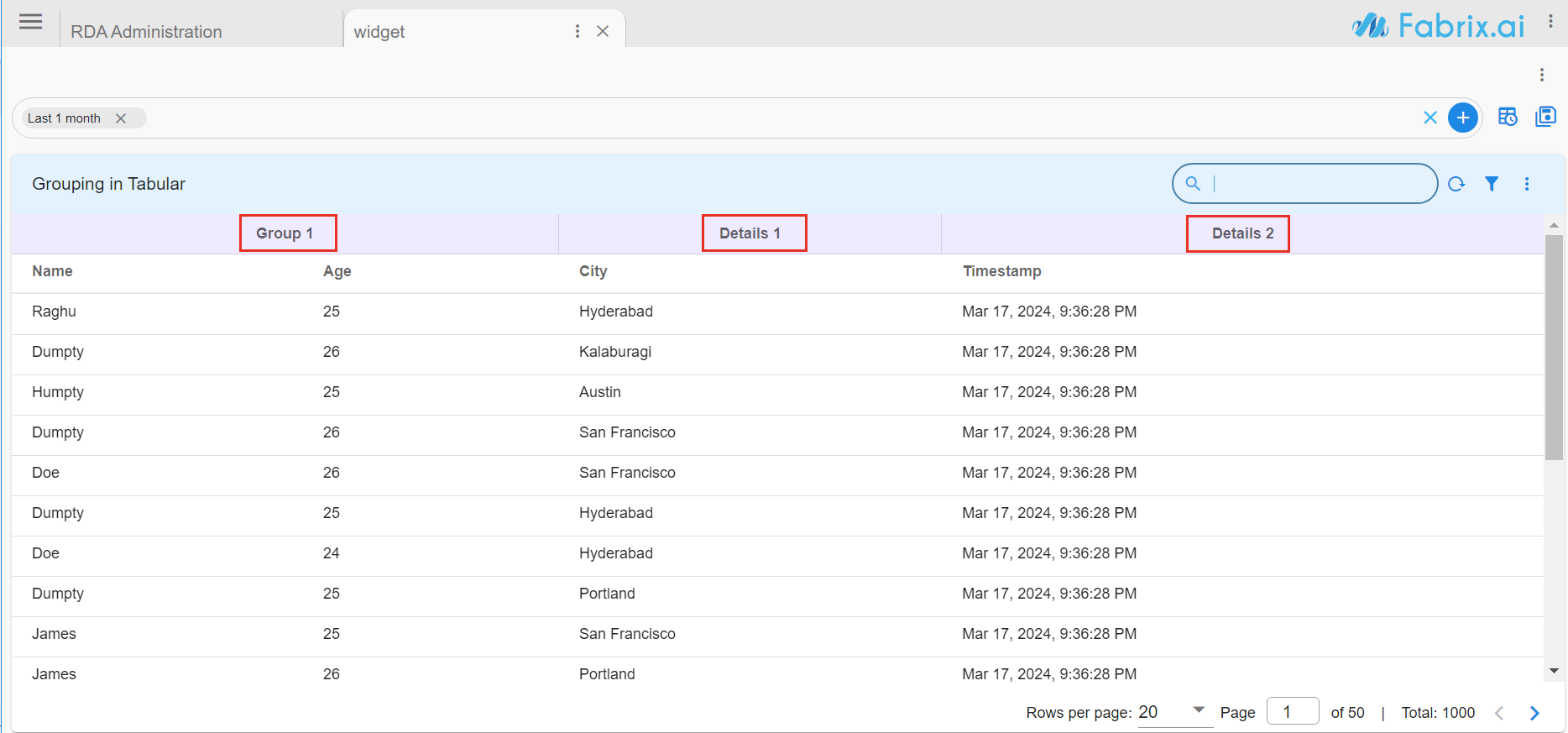Switch to the RDA Administration tab
This screenshot has height=733, width=1568.
point(147,32)
